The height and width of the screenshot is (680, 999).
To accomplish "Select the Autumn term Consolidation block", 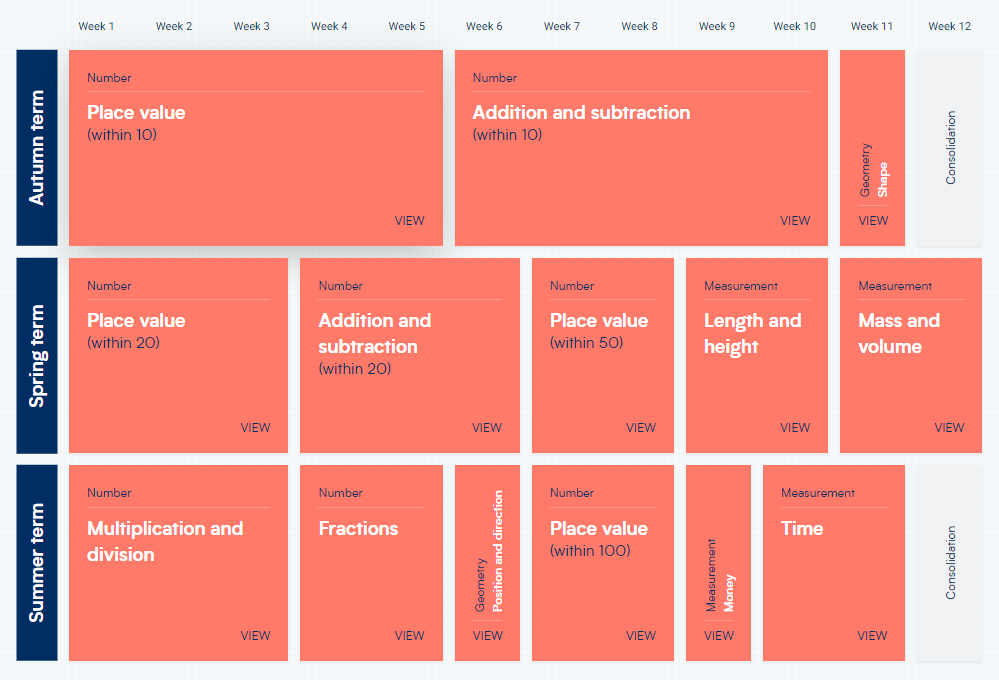I will [949, 148].
